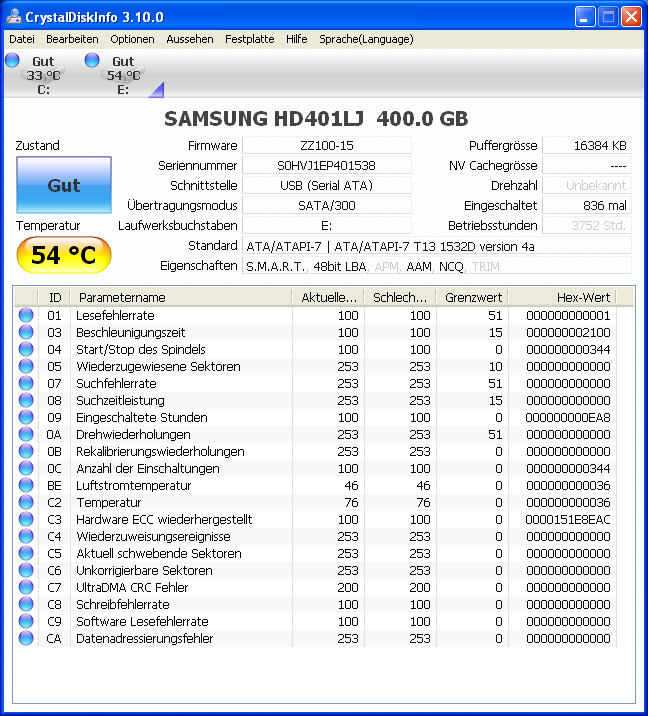Click status orb of Rekalibrierungswiederholungen row

pyautogui.click(x=26, y=451)
